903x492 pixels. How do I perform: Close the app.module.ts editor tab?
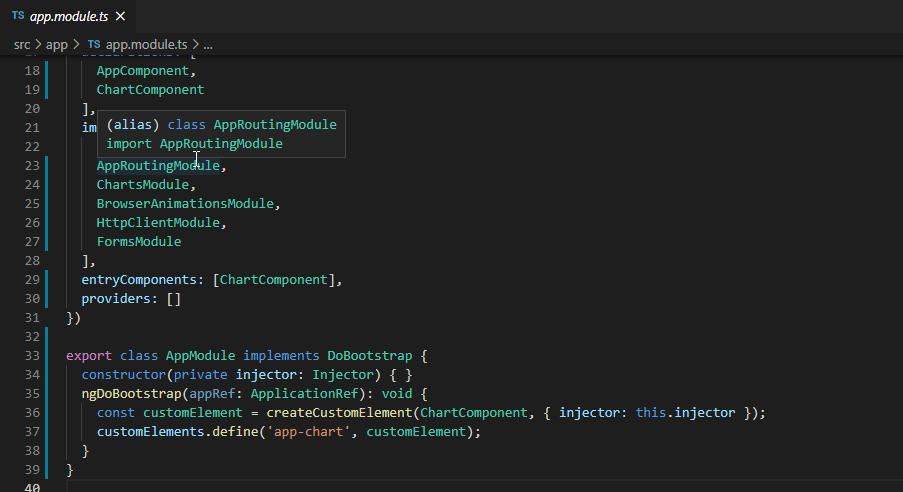tap(120, 17)
